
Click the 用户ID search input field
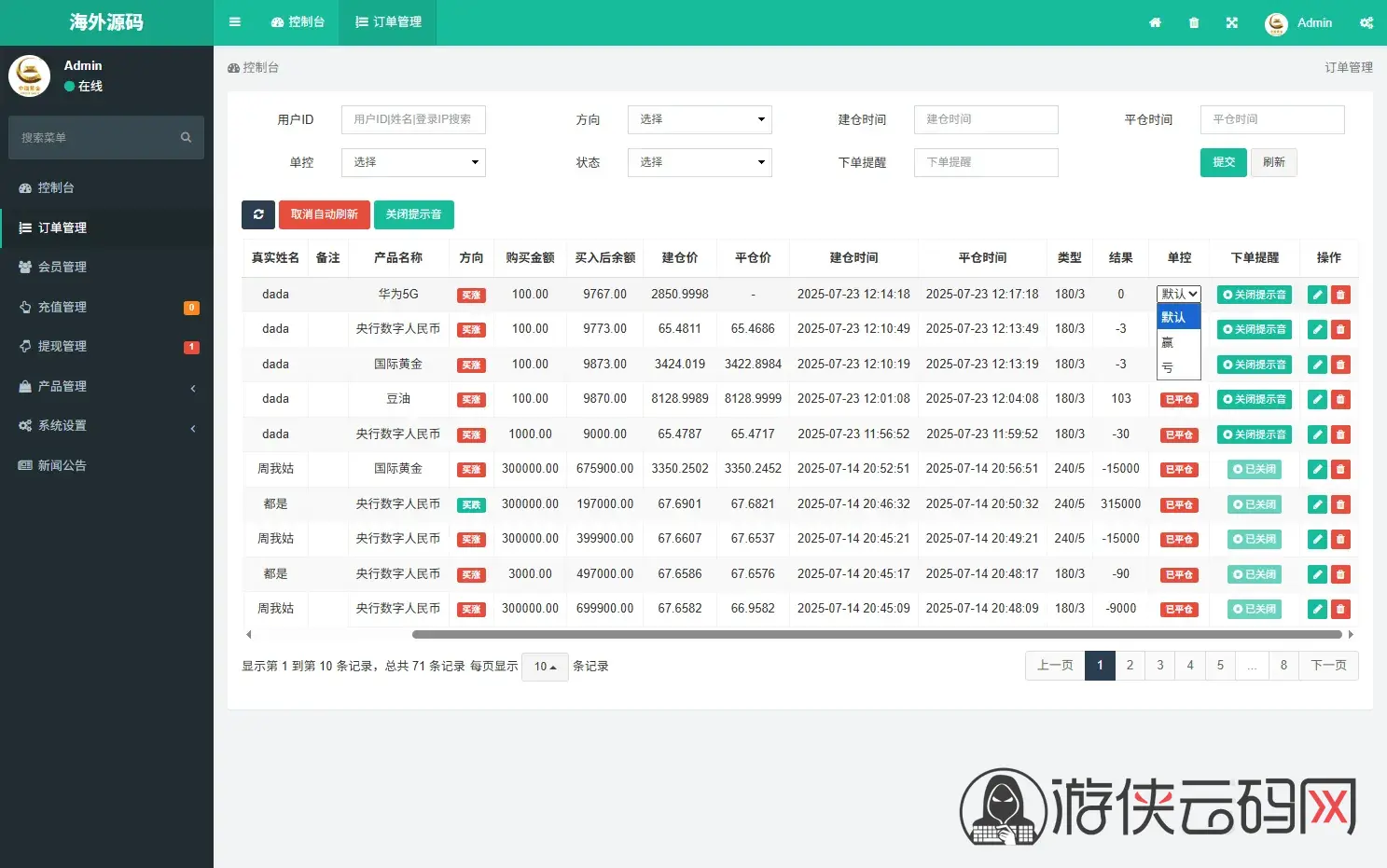click(x=413, y=119)
